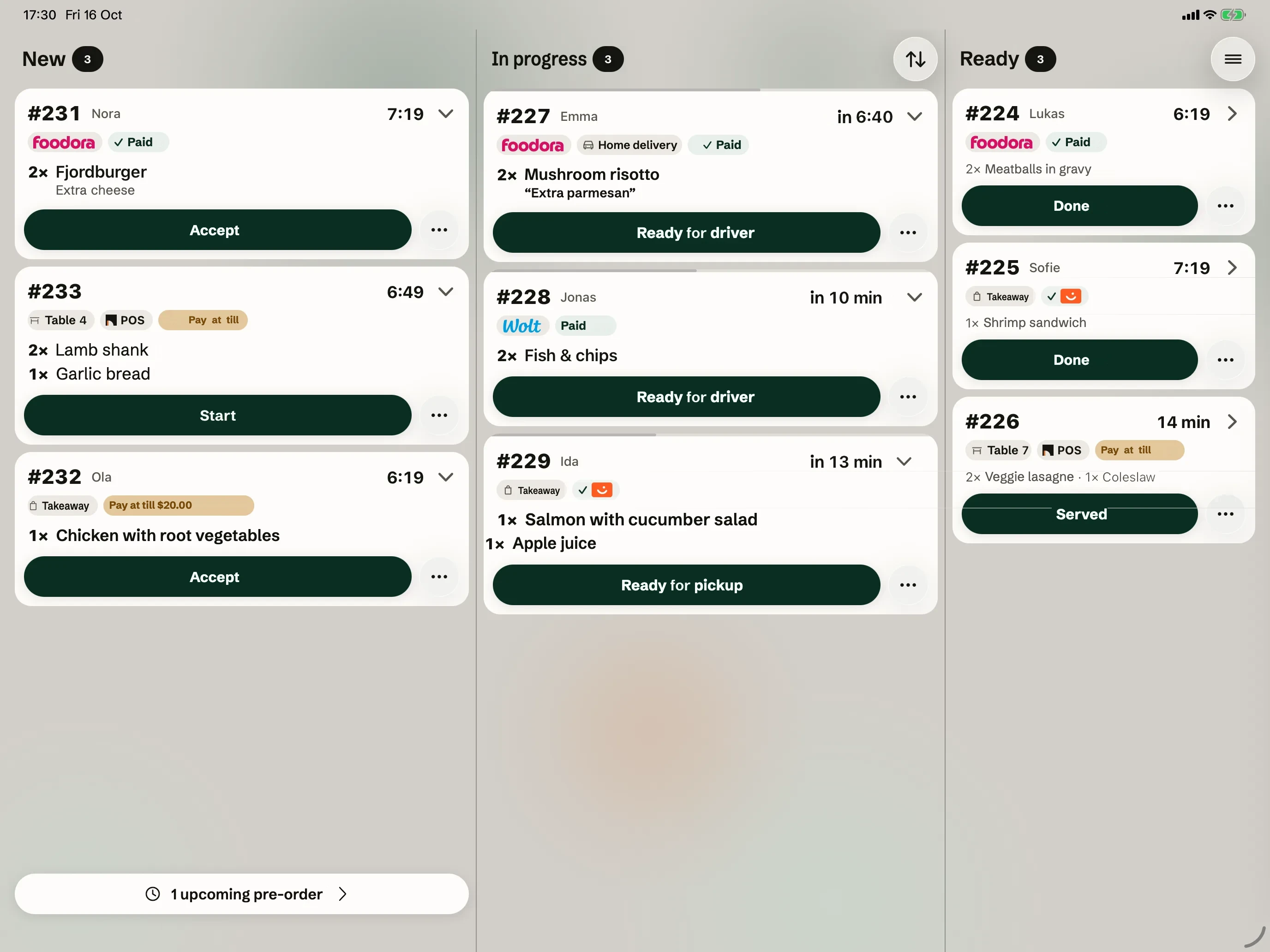Image resolution: width=1270 pixels, height=952 pixels.
Task: Expand order #231 details chevron
Action: click(446, 113)
